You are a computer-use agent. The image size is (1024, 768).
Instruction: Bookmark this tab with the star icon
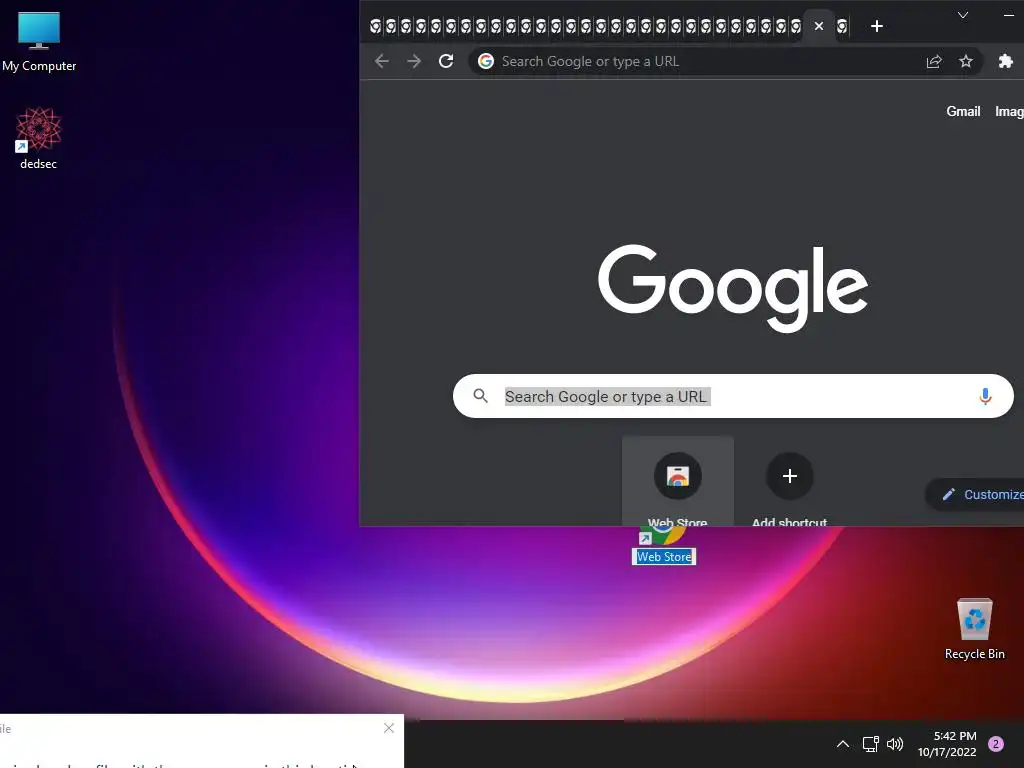pos(966,61)
